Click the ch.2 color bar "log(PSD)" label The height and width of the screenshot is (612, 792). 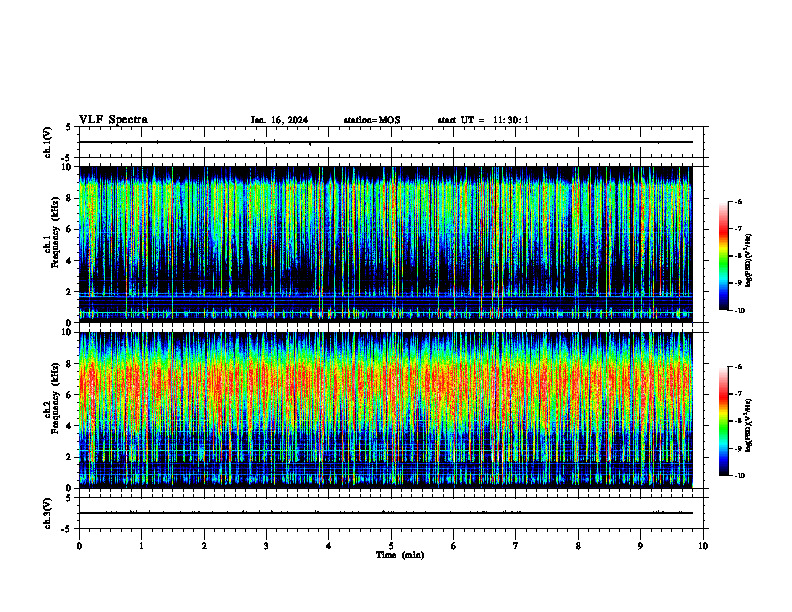coord(749,425)
